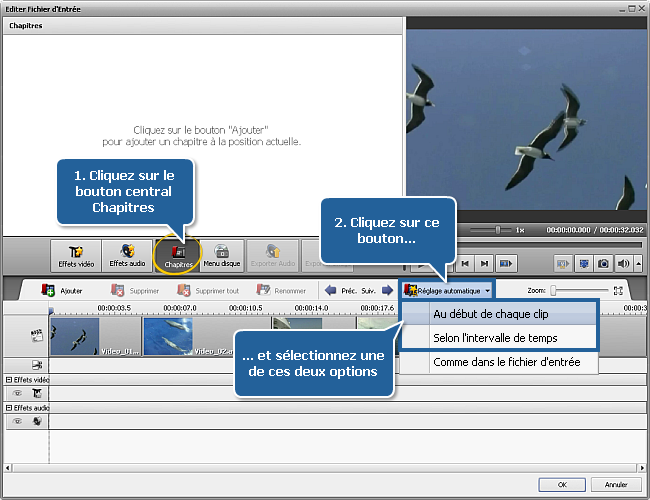
Task: Click the Ajouter chapter icon
Action: click(x=47, y=290)
